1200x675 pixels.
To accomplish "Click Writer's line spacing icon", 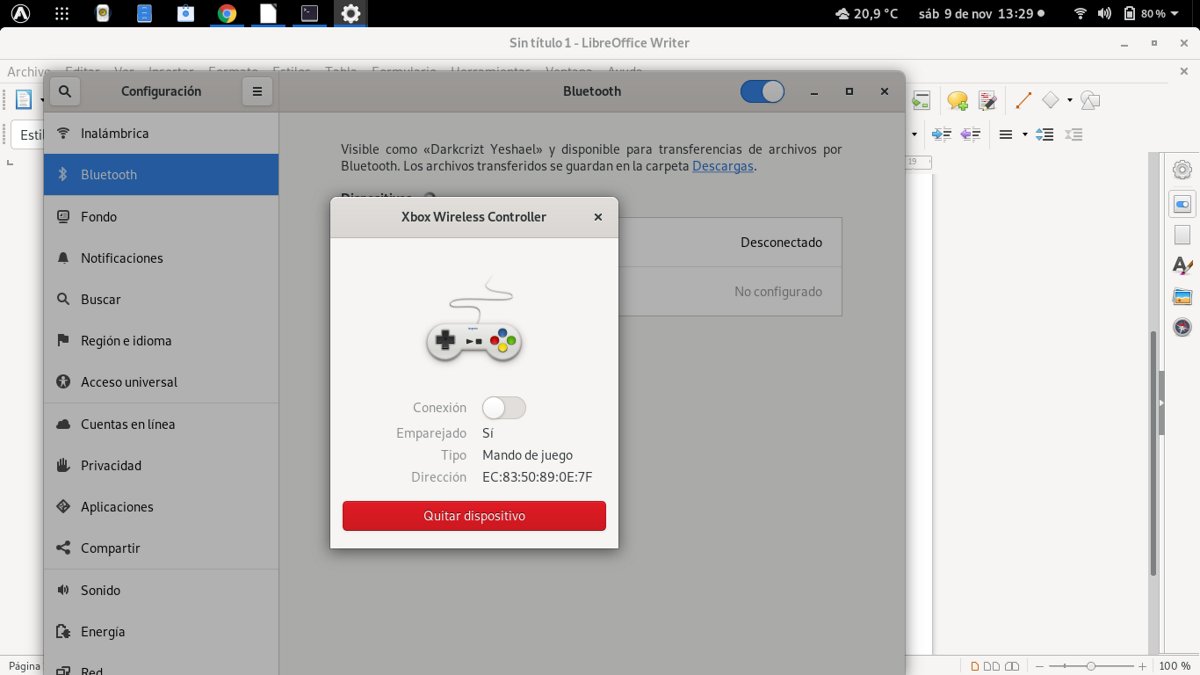I will click(1006, 134).
